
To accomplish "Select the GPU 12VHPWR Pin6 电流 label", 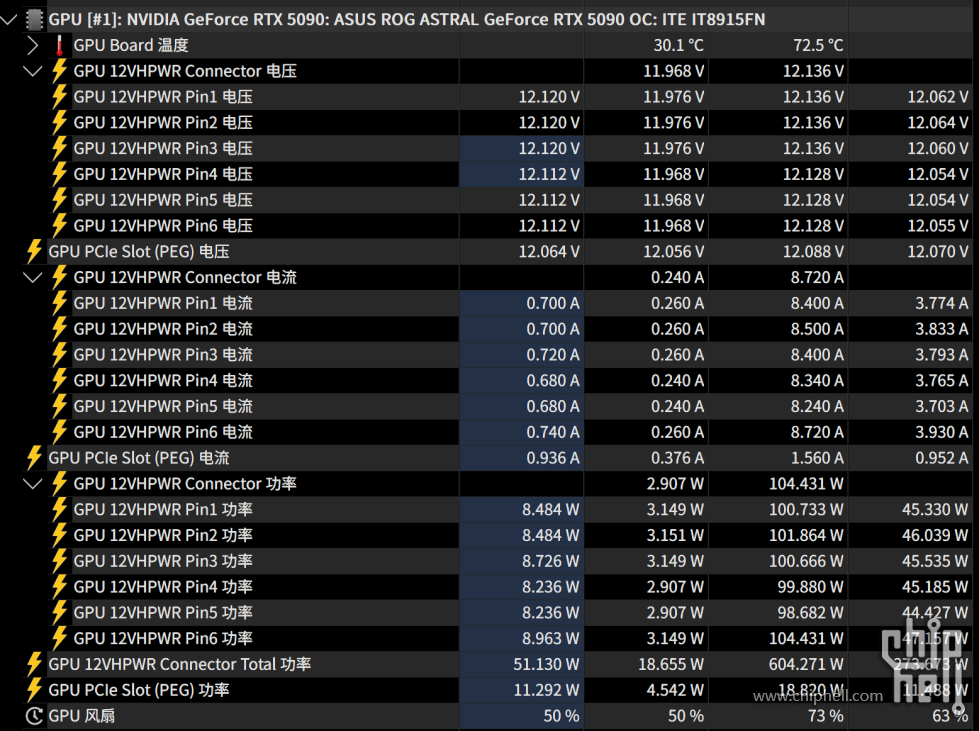I will [163, 432].
